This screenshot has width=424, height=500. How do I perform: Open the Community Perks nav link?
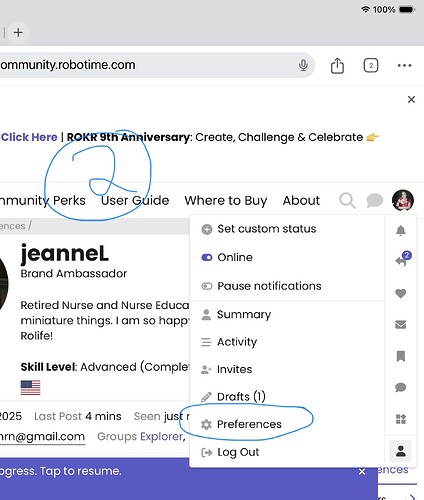tap(43, 201)
